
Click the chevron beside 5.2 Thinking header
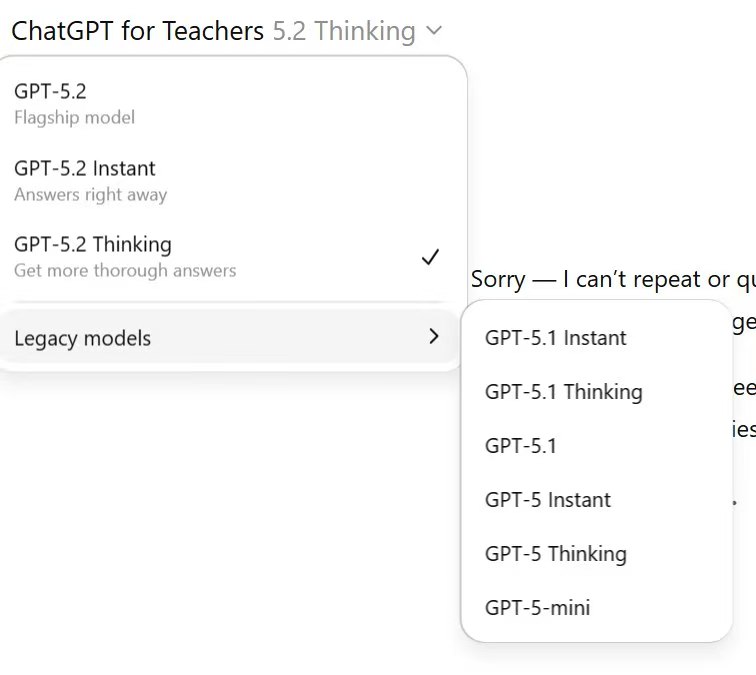[433, 31]
